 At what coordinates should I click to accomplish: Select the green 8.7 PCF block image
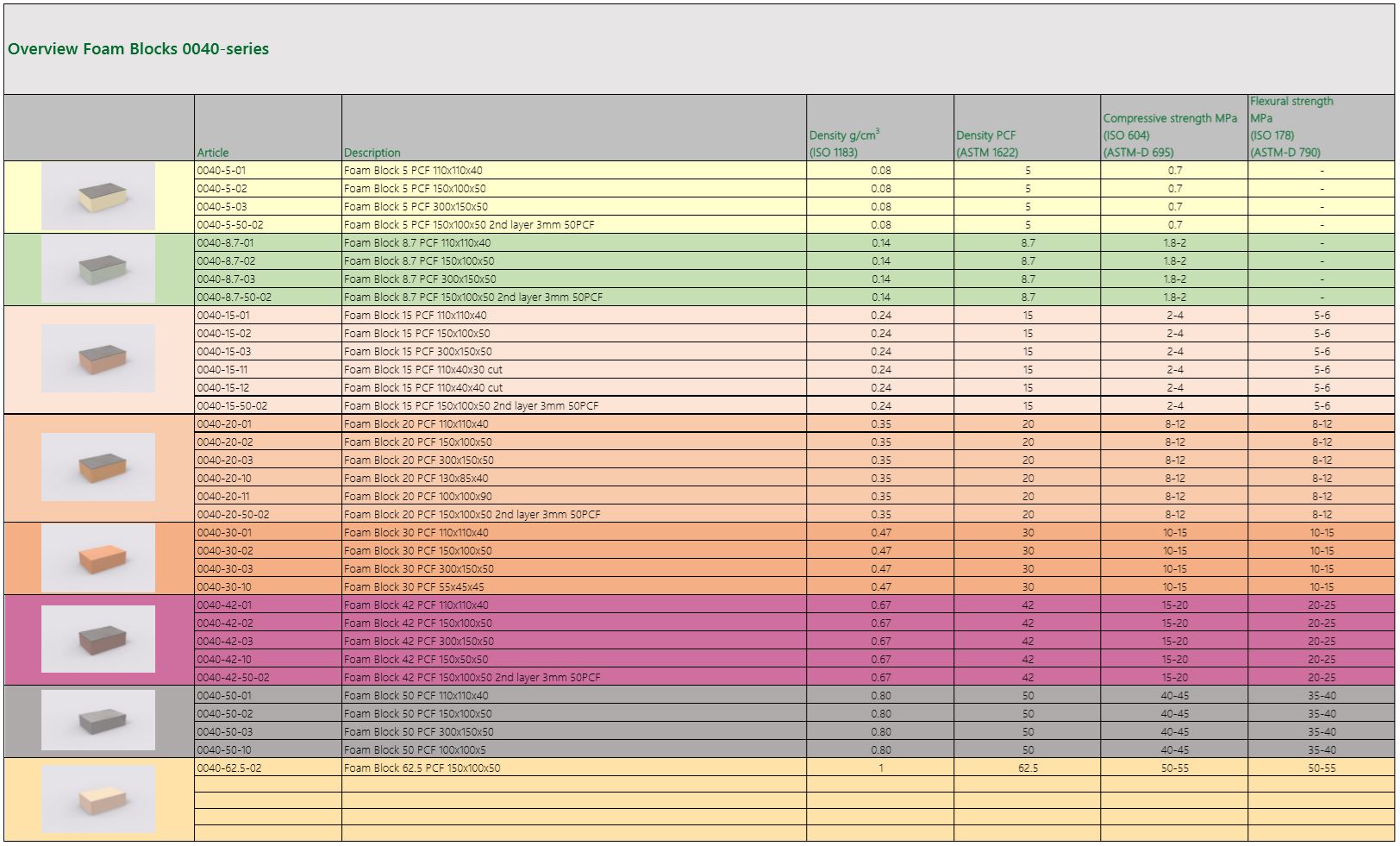(x=98, y=268)
